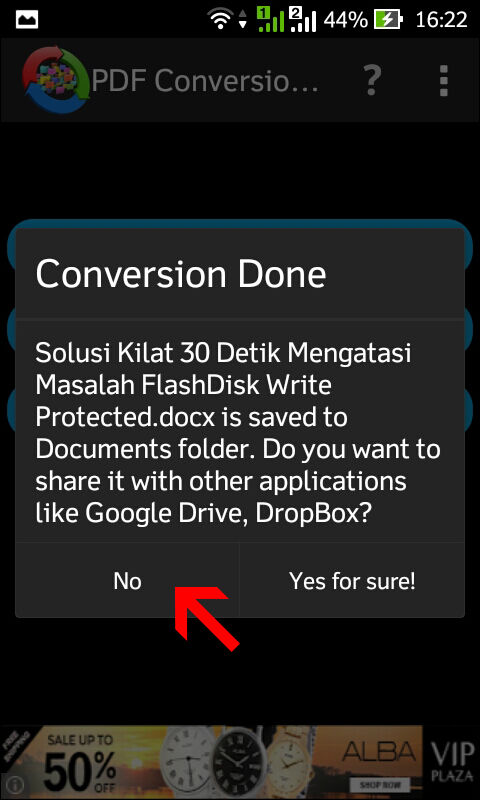Tap the PDF Conversion app logo
This screenshot has width=480, height=800.
56,80
